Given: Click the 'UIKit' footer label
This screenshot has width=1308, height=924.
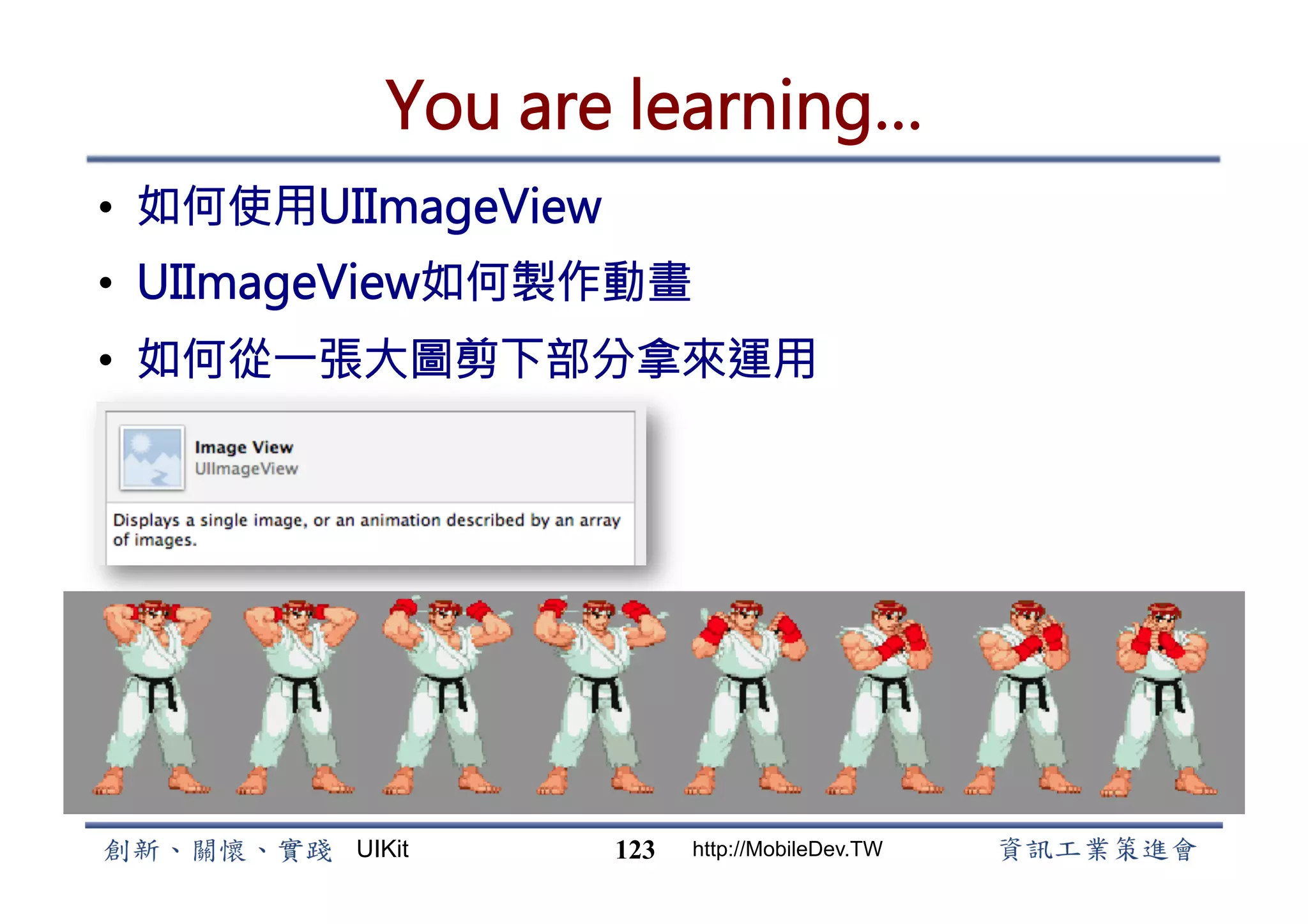Looking at the screenshot, I should click(x=382, y=849).
